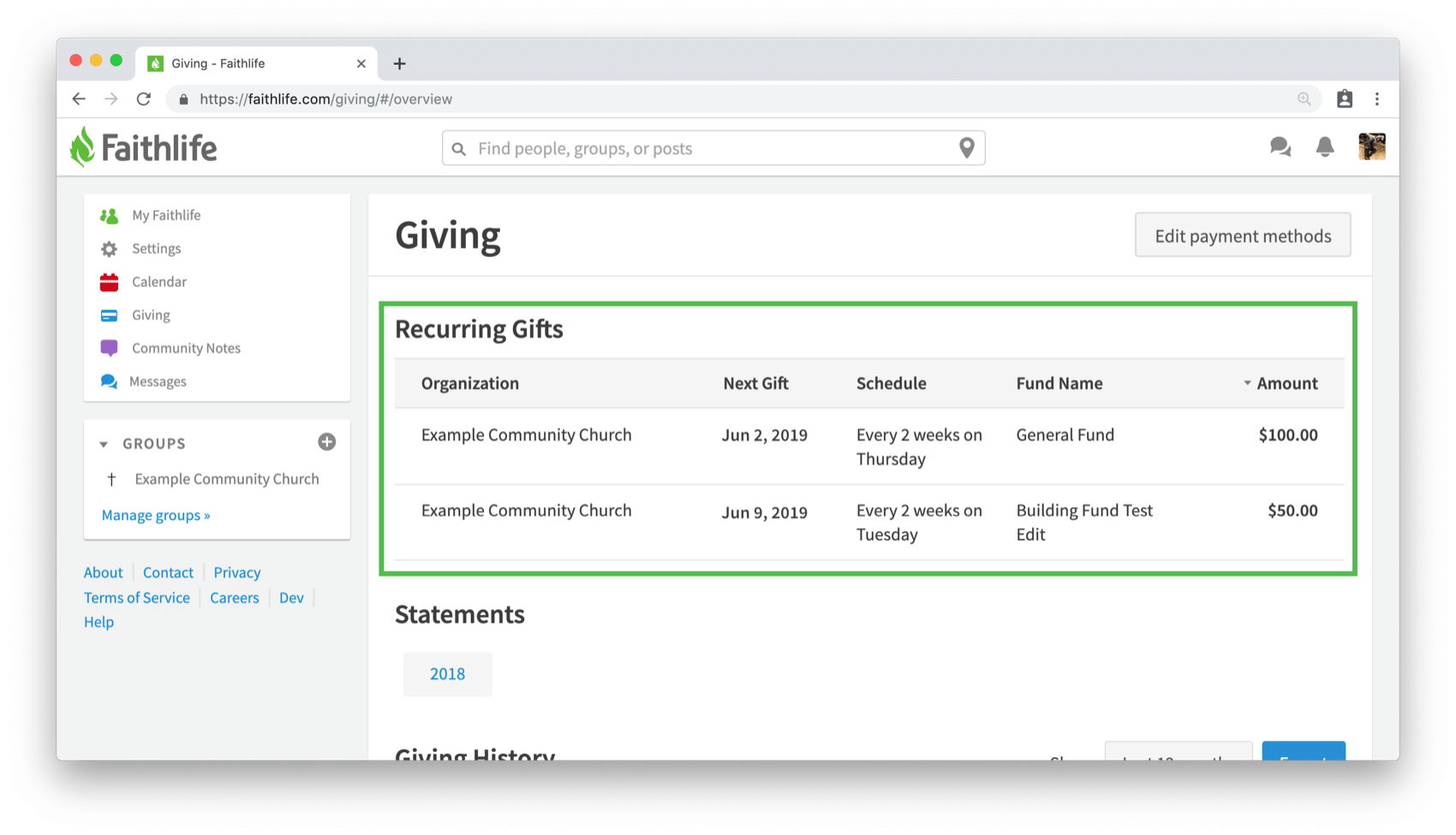1456x835 pixels.
Task: Open My Faithlife menu item
Action: (166, 215)
